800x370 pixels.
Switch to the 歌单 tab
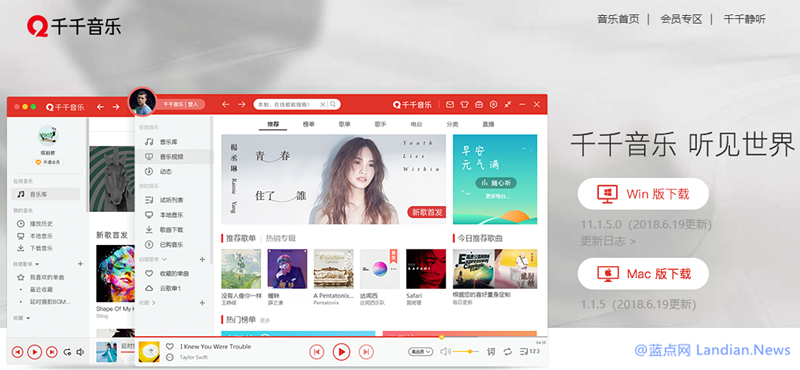point(344,124)
